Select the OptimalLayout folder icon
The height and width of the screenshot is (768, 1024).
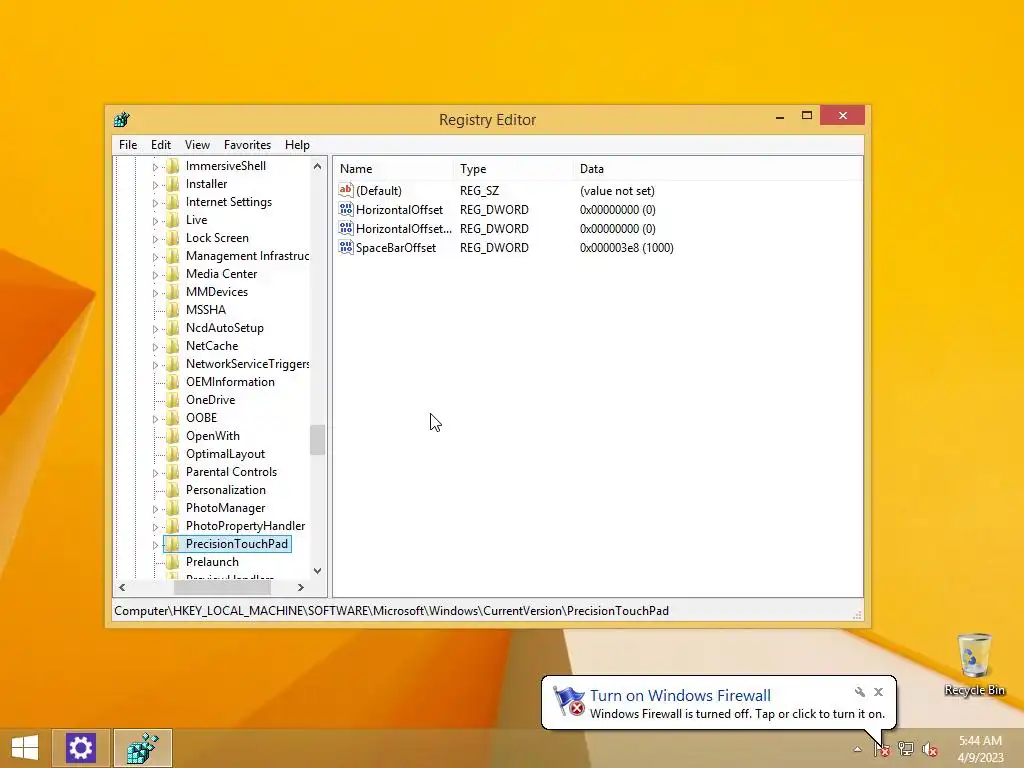pyautogui.click(x=173, y=454)
